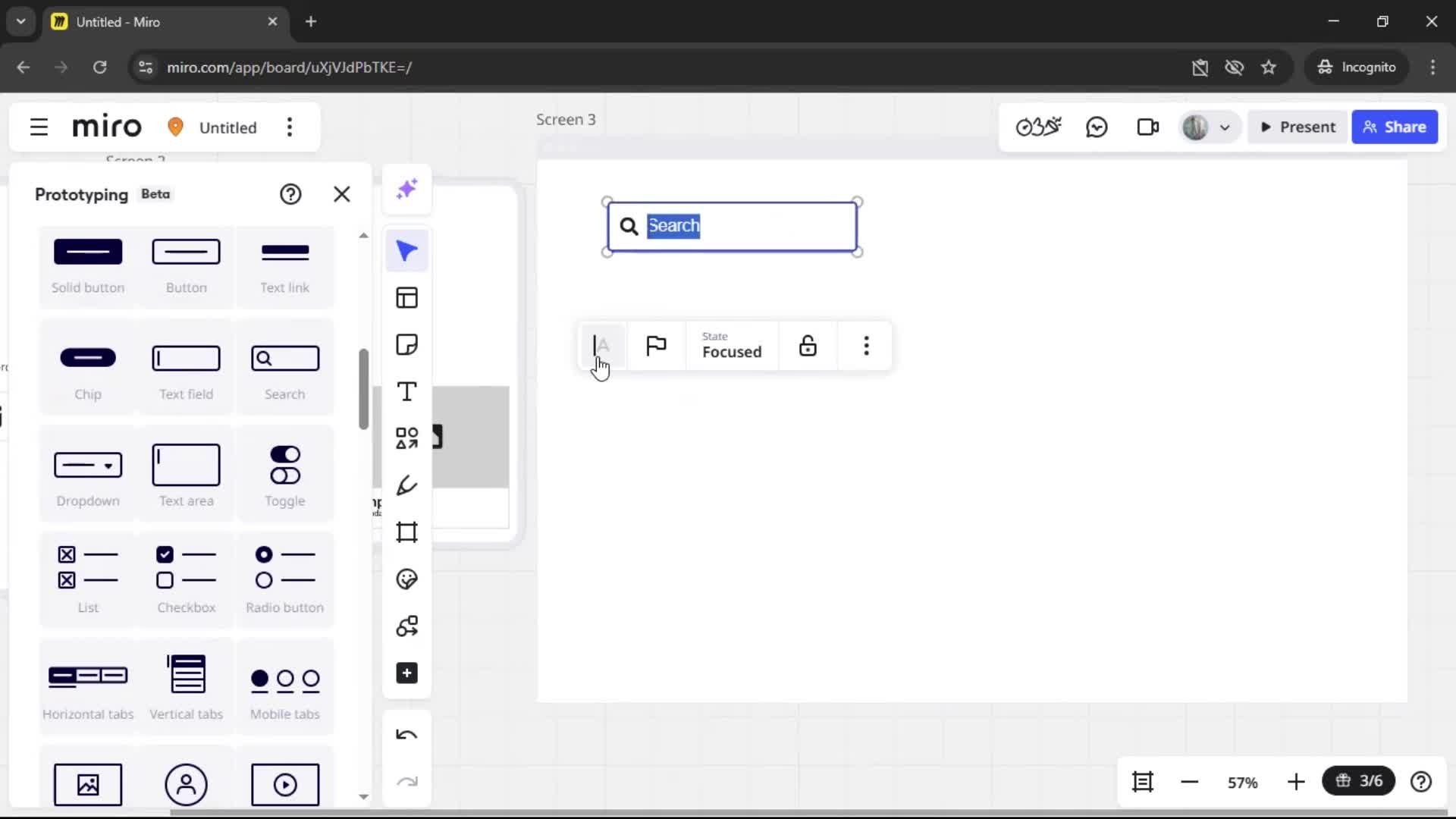Zoom out with the minus button
This screenshot has width=1456, height=819.
1190,782
